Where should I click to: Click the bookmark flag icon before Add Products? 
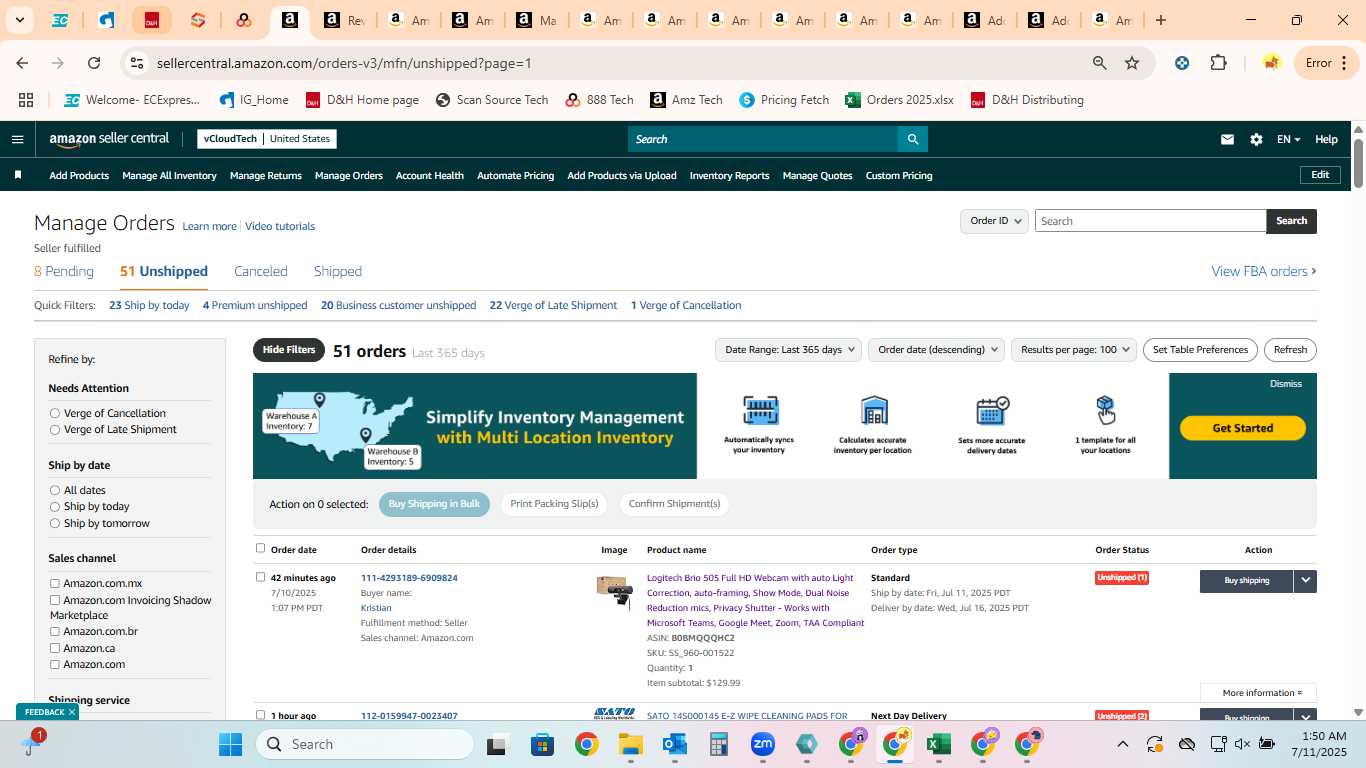point(18,175)
